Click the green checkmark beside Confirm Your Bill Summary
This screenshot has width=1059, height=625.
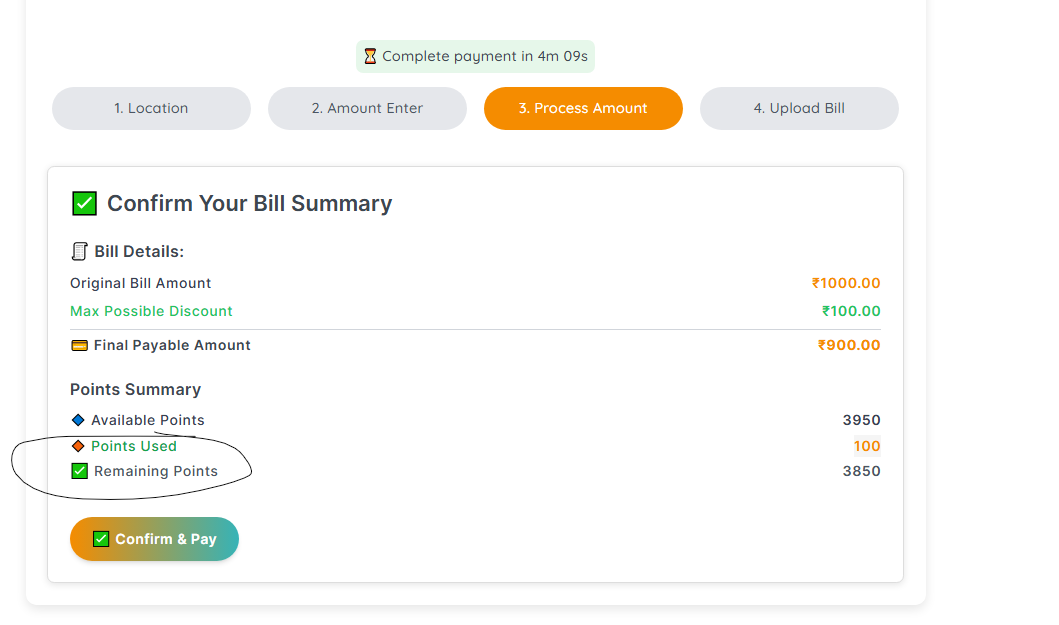pyautogui.click(x=84, y=203)
